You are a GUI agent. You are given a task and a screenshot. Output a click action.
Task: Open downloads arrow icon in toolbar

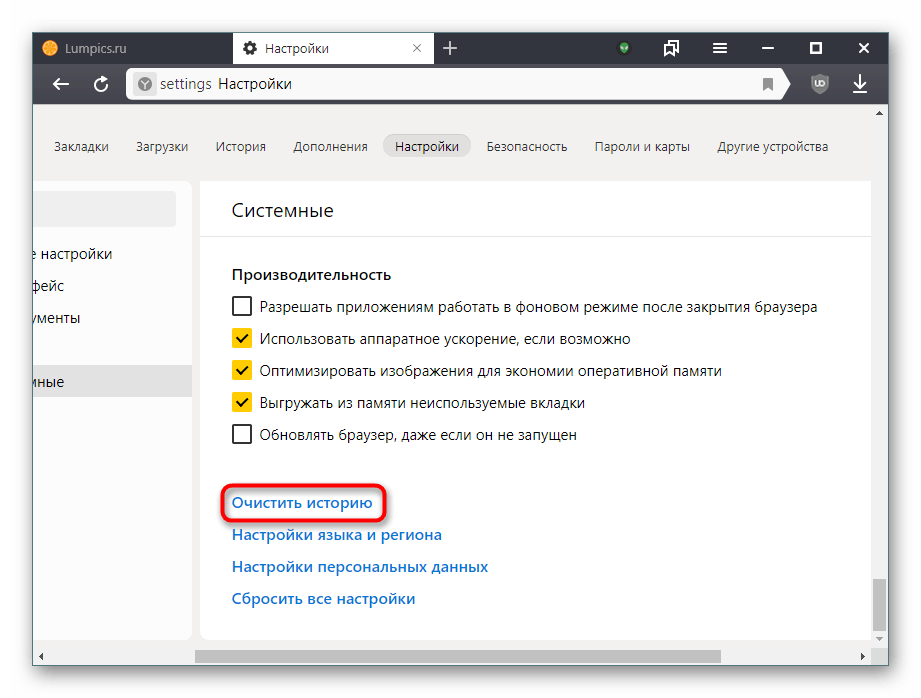tap(859, 84)
